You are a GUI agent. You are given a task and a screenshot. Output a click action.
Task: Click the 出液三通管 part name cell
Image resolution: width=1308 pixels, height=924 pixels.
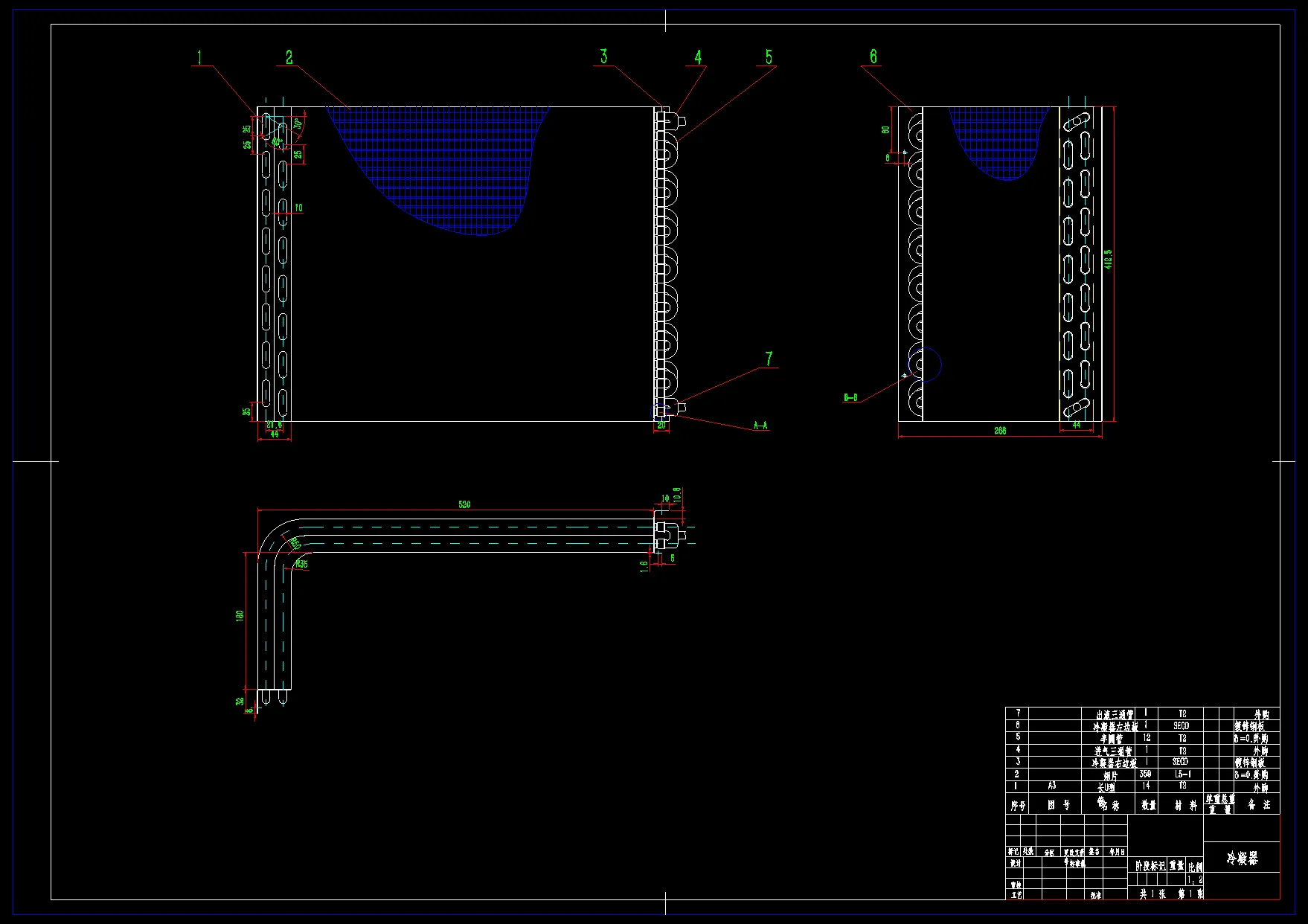[1113, 714]
